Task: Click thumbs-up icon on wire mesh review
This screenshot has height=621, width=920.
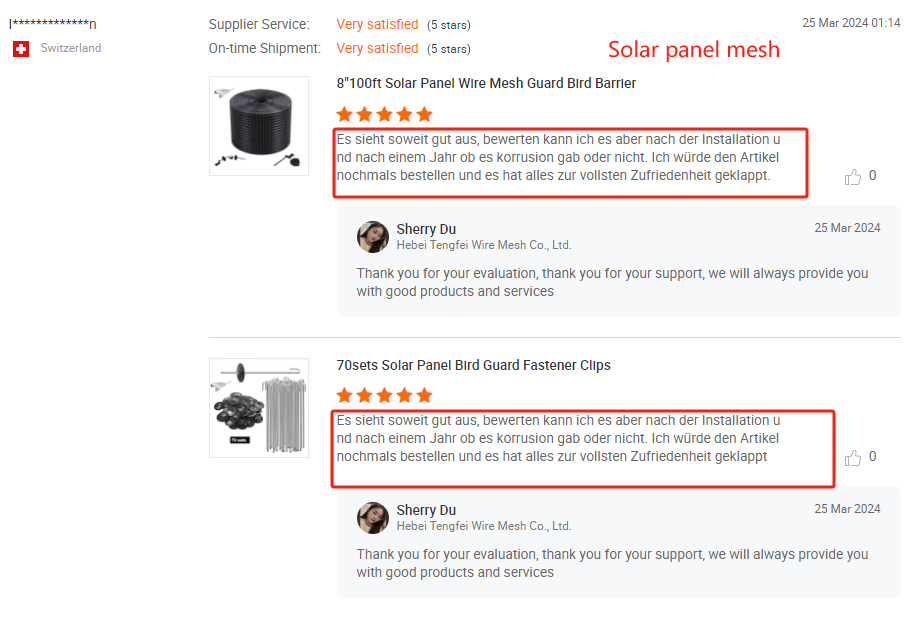Action: pos(853,177)
